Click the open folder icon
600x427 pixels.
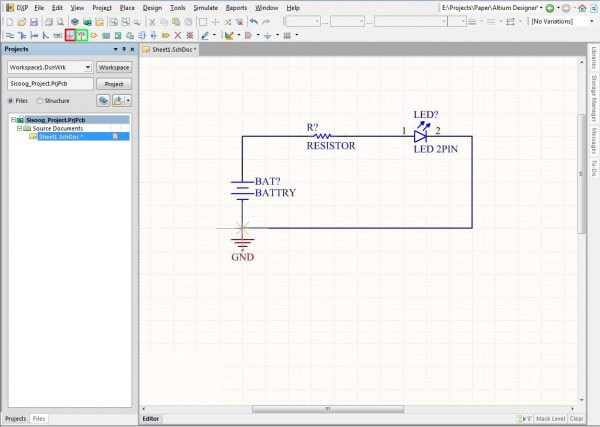tap(21, 22)
